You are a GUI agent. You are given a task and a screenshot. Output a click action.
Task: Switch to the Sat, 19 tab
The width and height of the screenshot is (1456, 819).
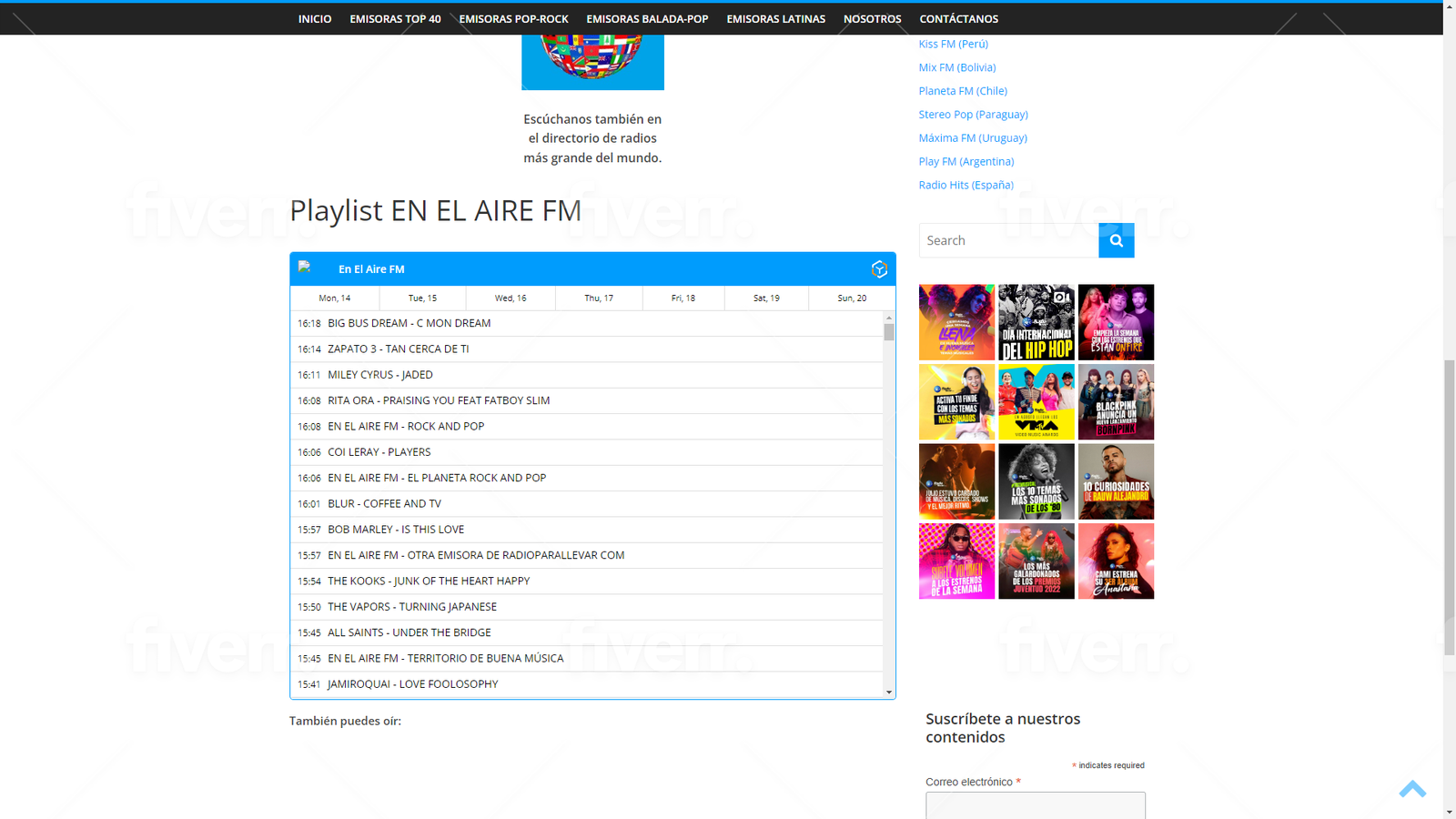pyautogui.click(x=766, y=298)
